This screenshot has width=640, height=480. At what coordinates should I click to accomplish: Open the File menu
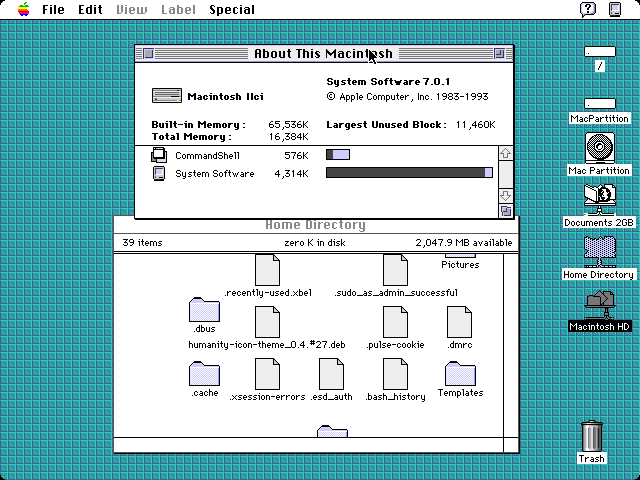pyautogui.click(x=53, y=9)
